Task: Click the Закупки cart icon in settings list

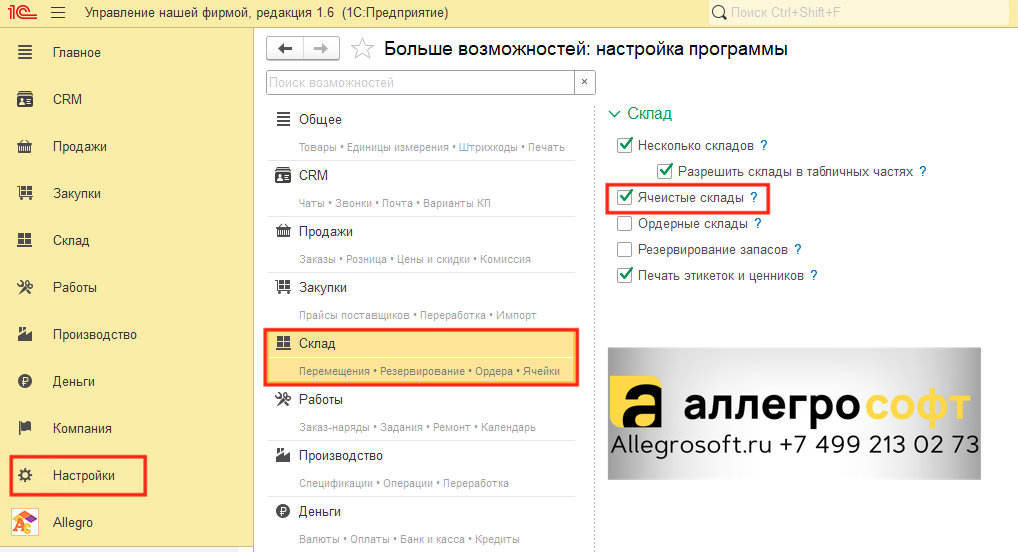Action: coord(283,287)
